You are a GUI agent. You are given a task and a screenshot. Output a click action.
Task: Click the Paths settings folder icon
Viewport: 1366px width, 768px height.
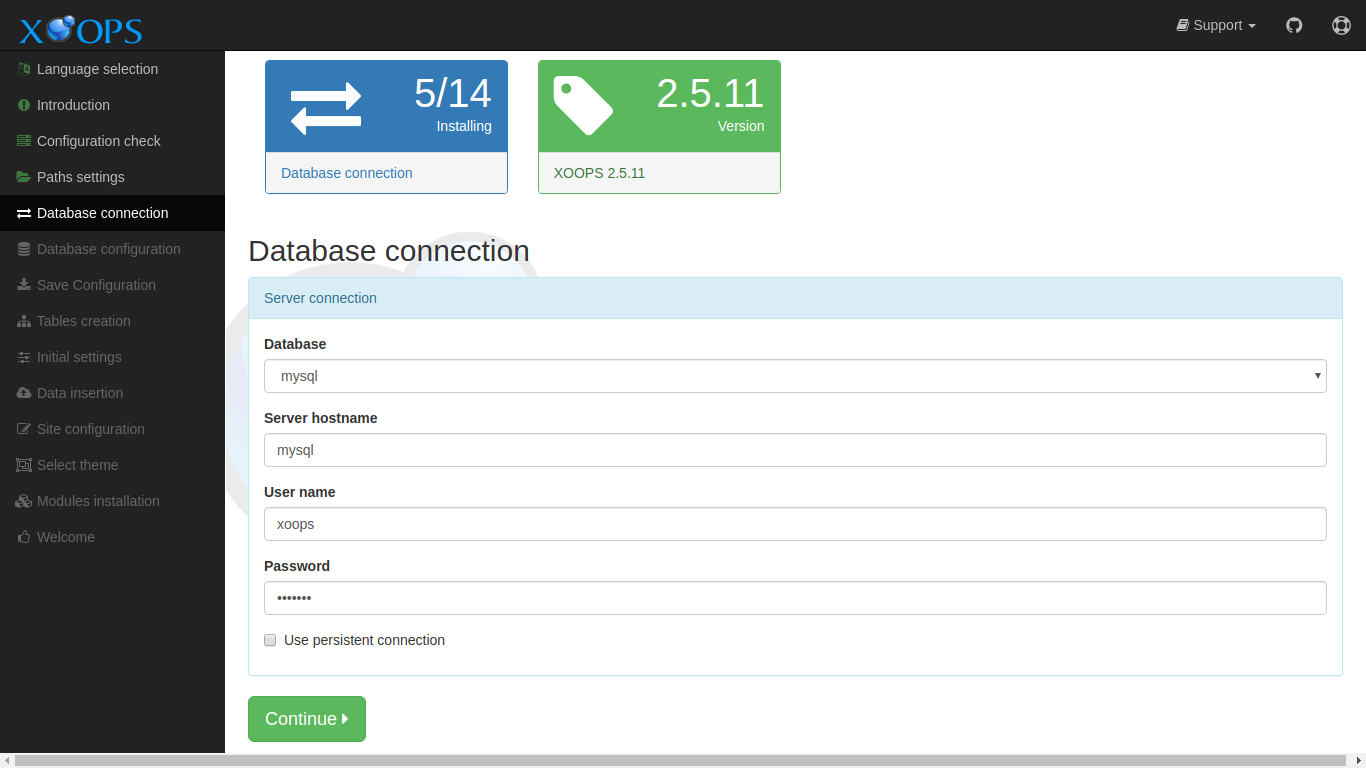22,177
